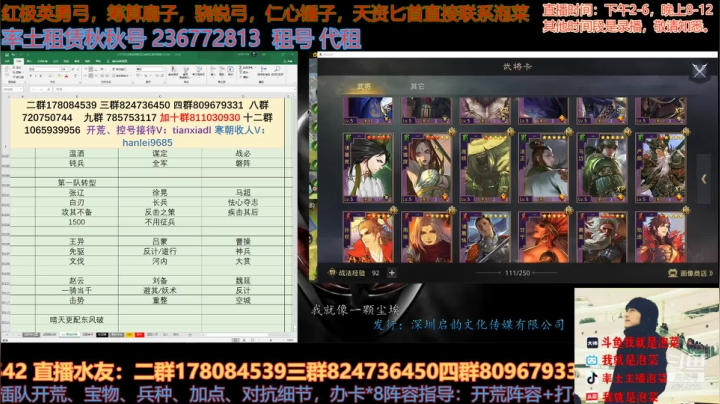Click the gold left-arrow chevron beside the cards

pos(704,179)
